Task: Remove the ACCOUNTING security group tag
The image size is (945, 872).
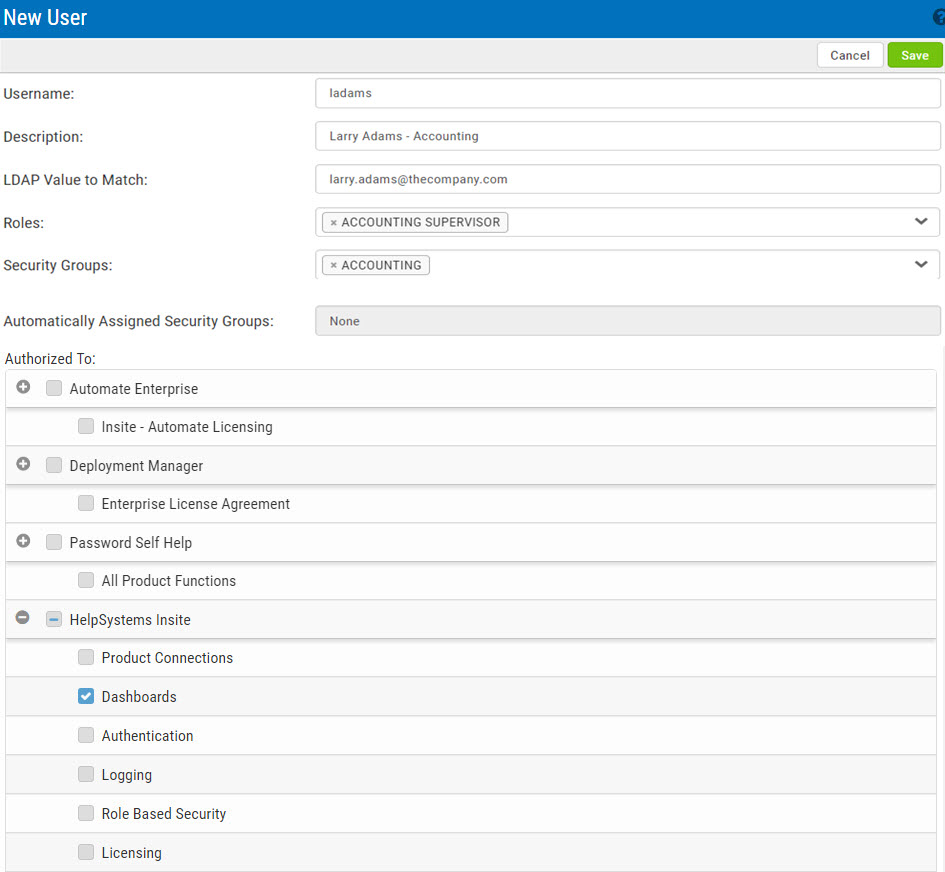Action: [333, 266]
